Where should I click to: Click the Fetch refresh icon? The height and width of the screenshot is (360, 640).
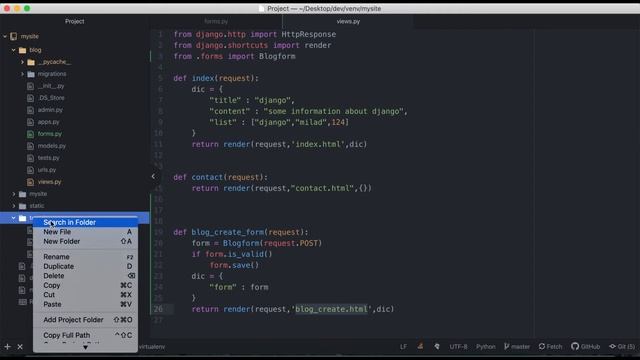click(542, 346)
